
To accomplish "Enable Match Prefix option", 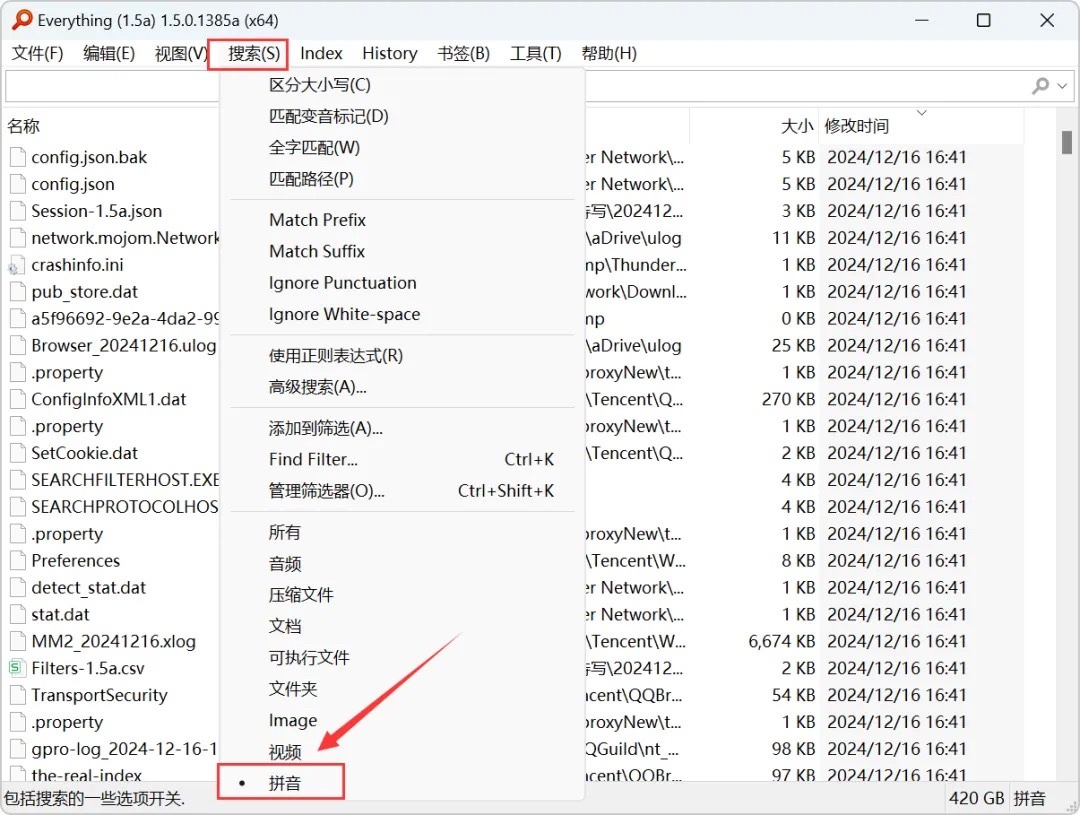I will 403,220.
